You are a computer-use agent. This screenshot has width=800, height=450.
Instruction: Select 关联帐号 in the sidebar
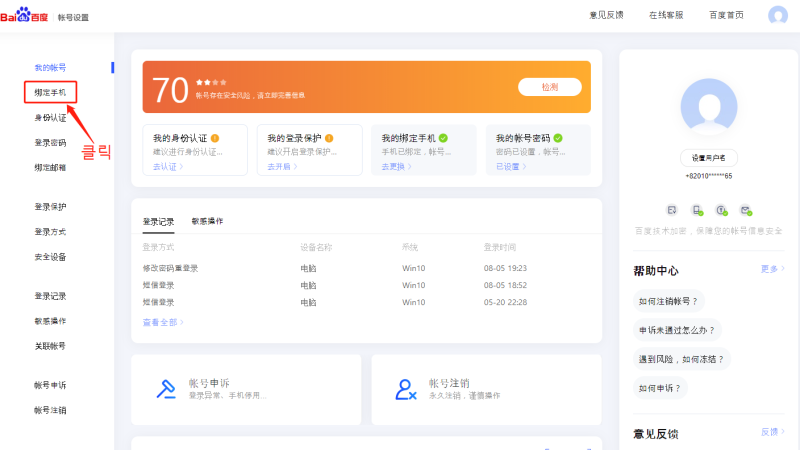pyautogui.click(x=50, y=346)
